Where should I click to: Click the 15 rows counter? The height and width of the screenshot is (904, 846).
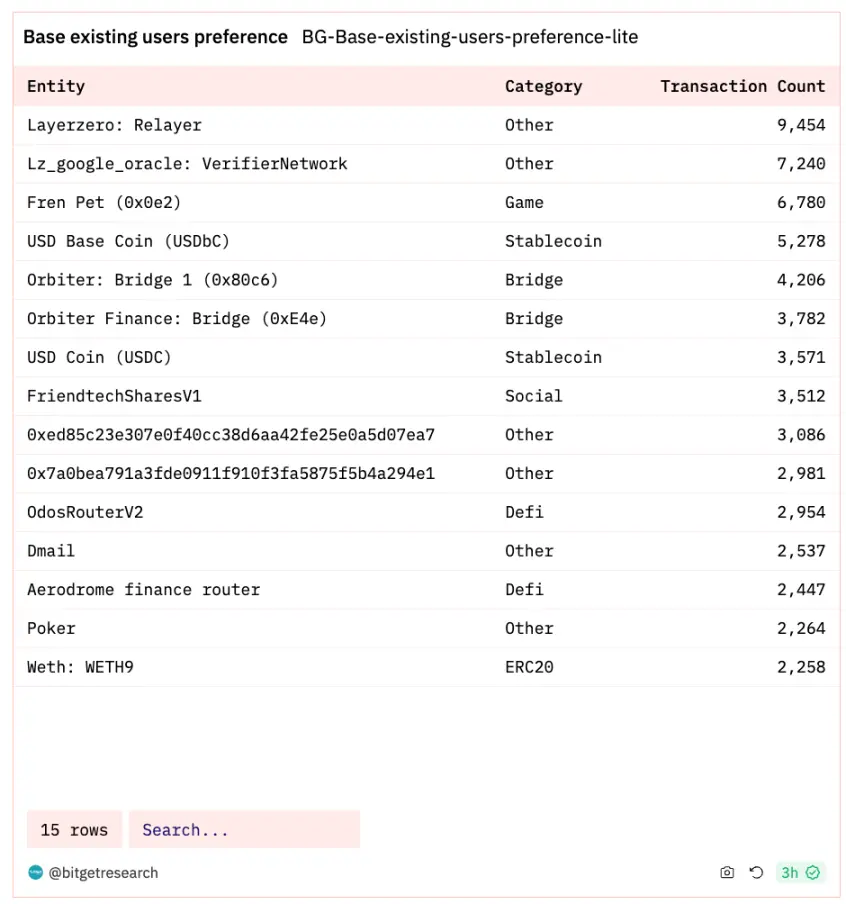pyautogui.click(x=74, y=830)
